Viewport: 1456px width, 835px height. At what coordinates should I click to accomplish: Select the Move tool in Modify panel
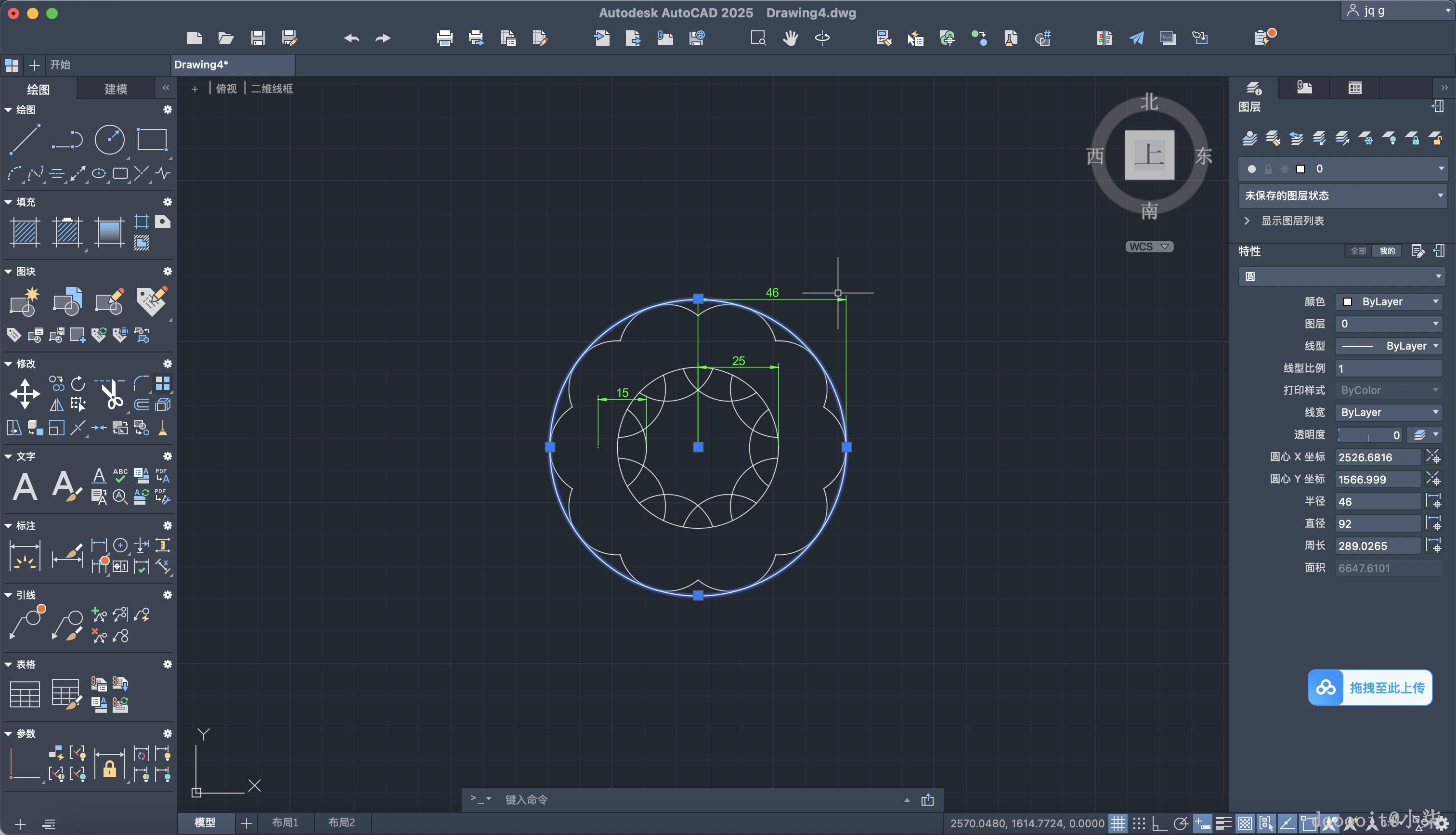[25, 394]
